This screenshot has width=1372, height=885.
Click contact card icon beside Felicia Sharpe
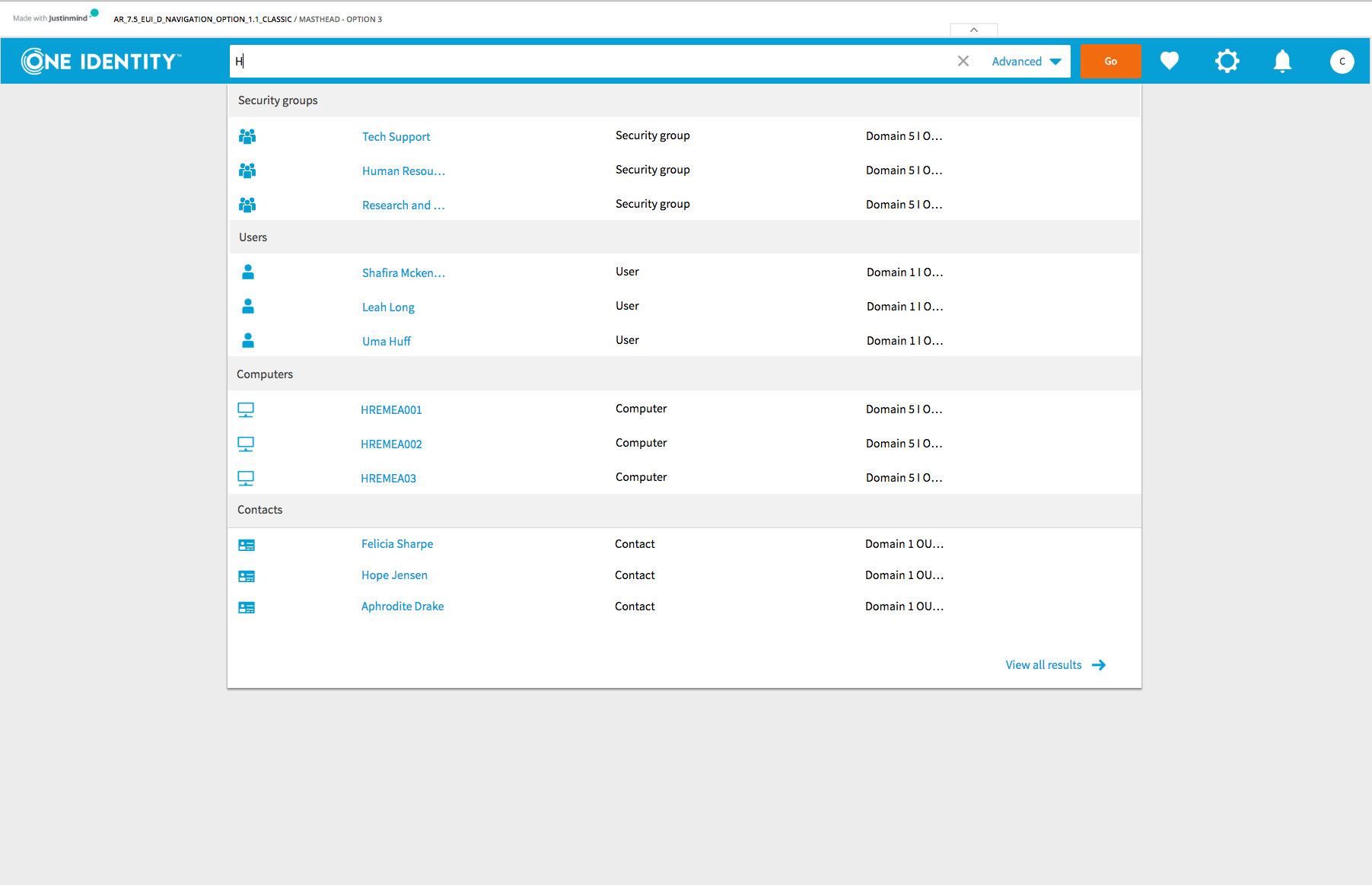247,546
